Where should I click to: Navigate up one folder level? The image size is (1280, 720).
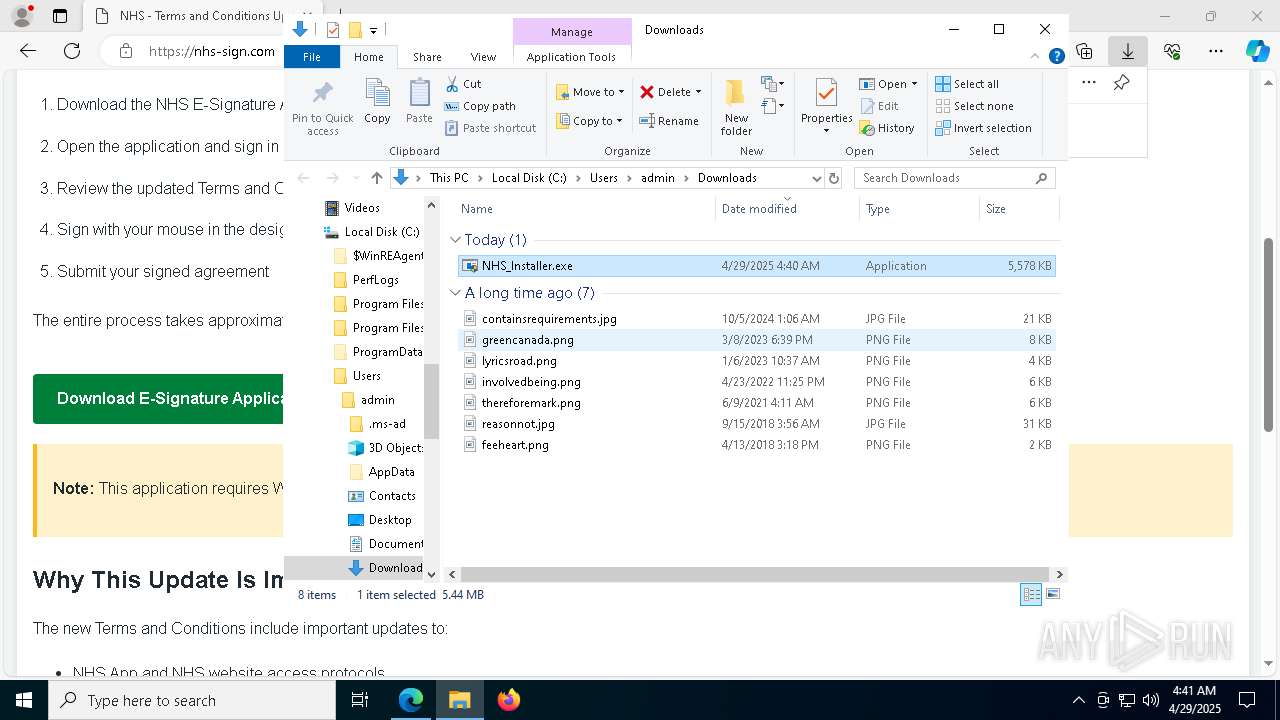(376, 178)
